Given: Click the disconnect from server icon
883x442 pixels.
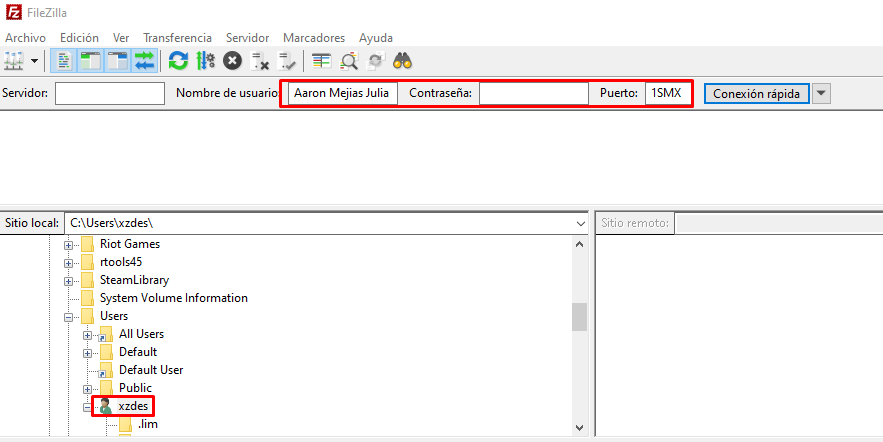Looking at the screenshot, I should [x=260, y=61].
